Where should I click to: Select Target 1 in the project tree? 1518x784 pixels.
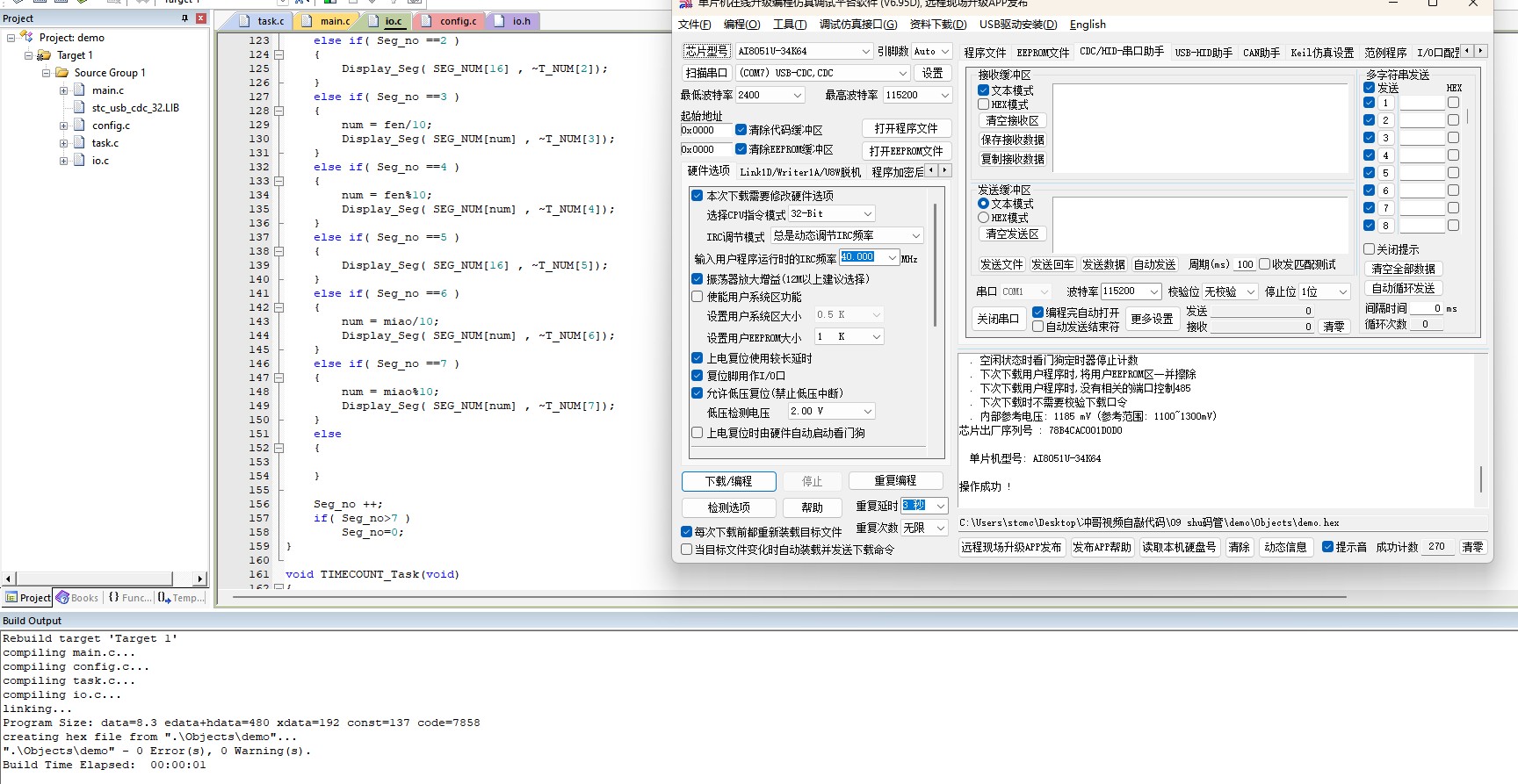click(75, 55)
